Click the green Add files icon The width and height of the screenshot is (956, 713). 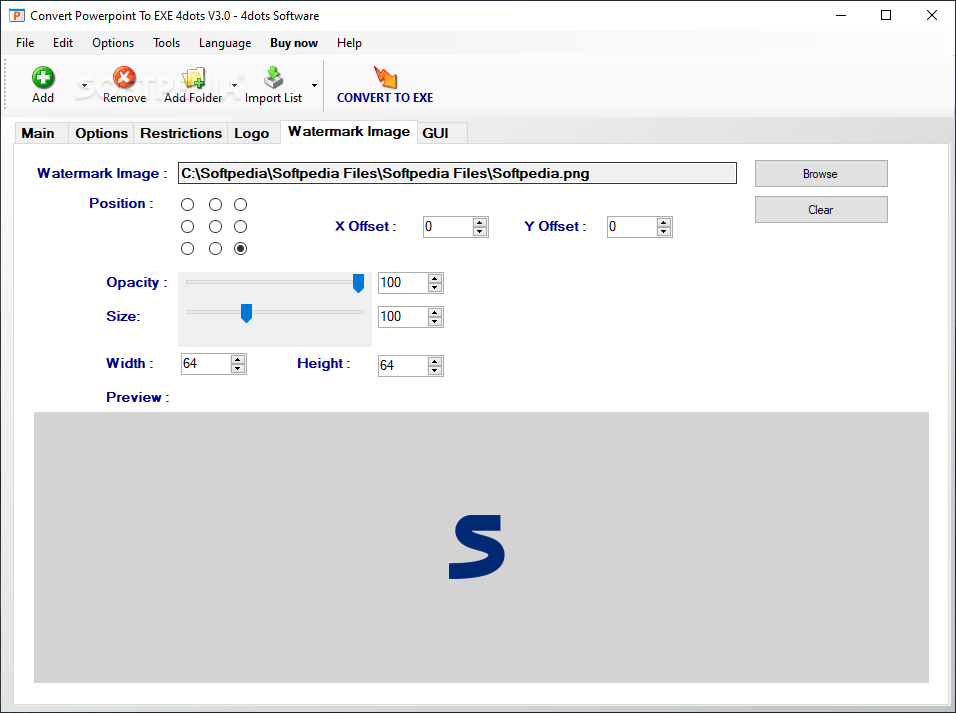(43, 77)
